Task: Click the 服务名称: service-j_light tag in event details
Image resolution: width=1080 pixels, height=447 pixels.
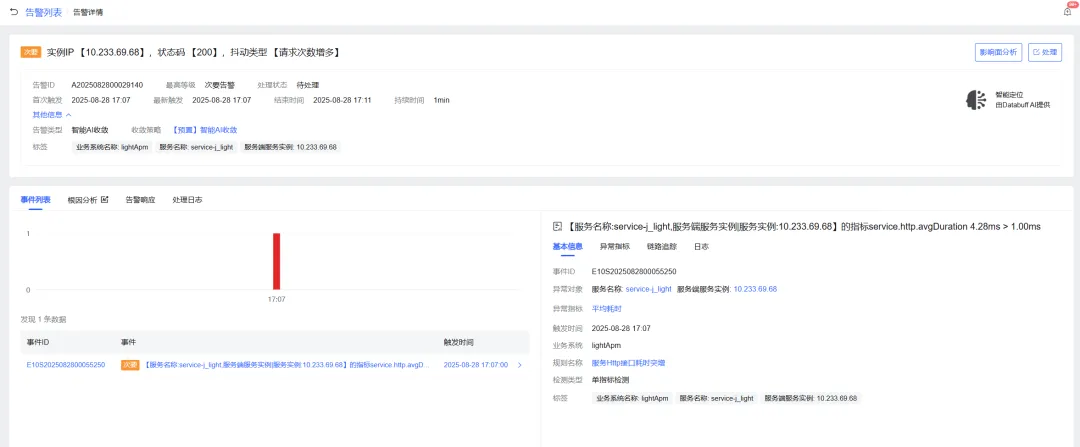Action: (716, 398)
